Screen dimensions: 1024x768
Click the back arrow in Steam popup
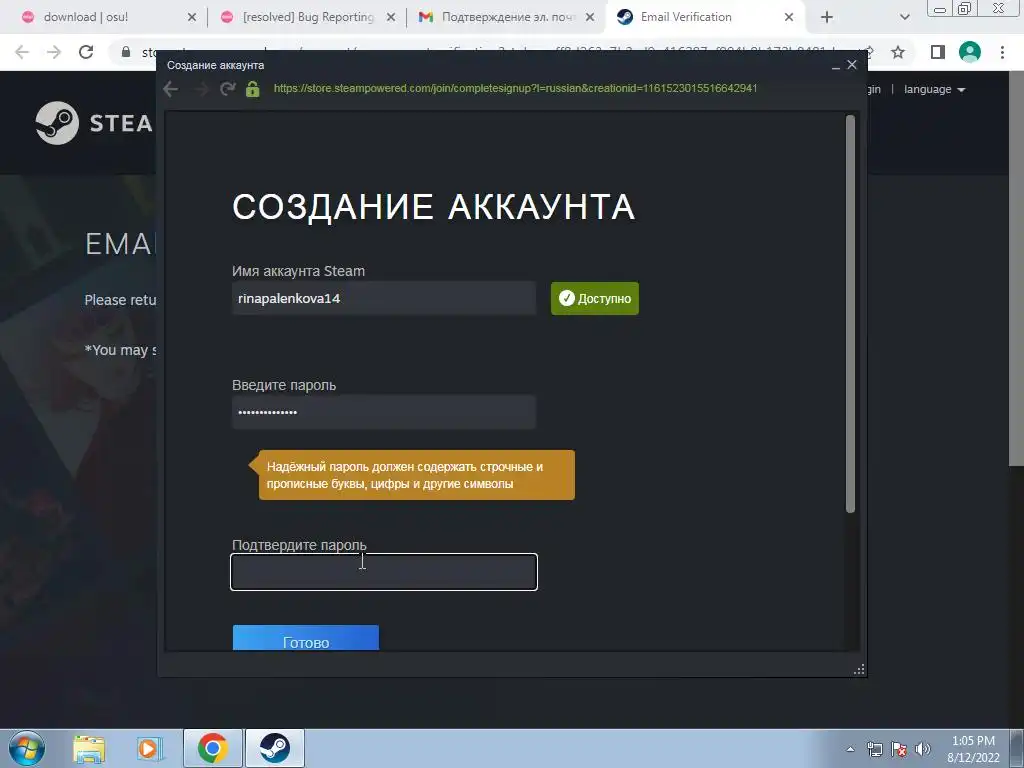coord(170,89)
